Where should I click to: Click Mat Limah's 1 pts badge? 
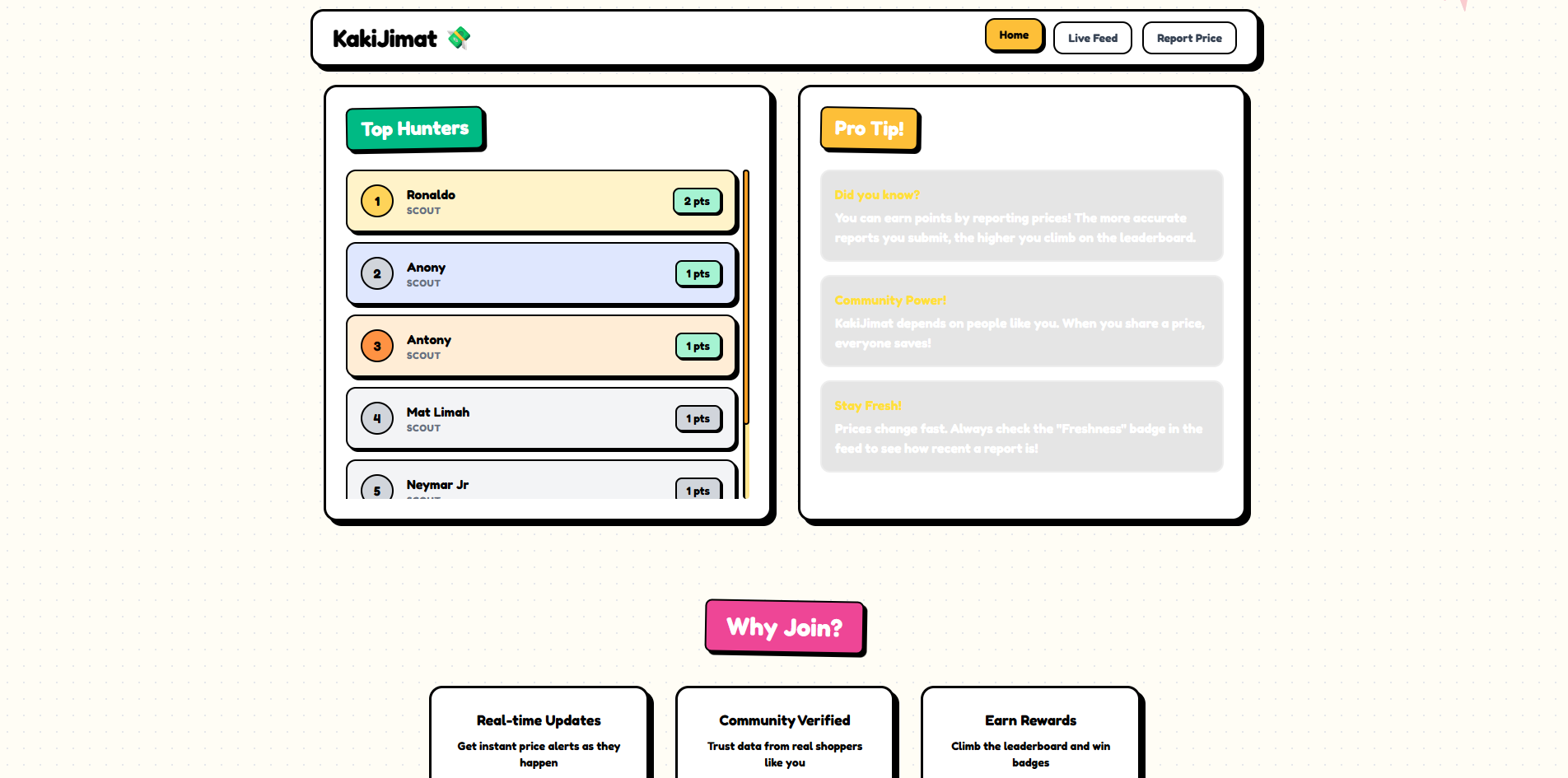pos(698,418)
